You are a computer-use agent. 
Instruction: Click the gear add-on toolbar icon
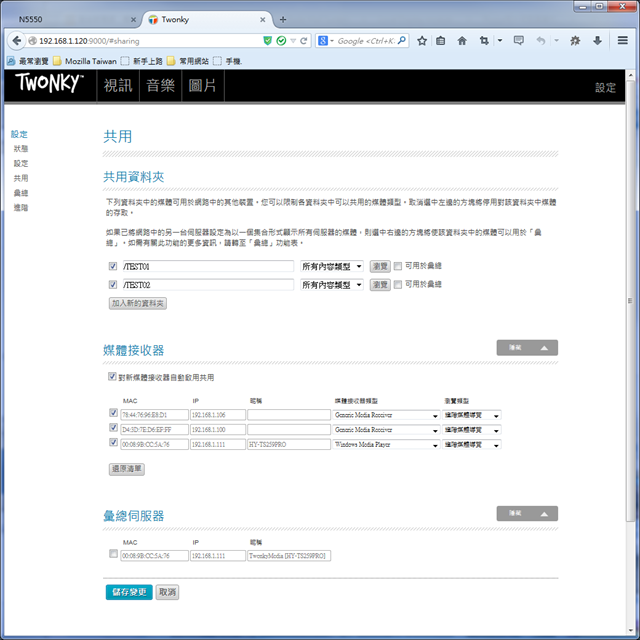(575, 41)
